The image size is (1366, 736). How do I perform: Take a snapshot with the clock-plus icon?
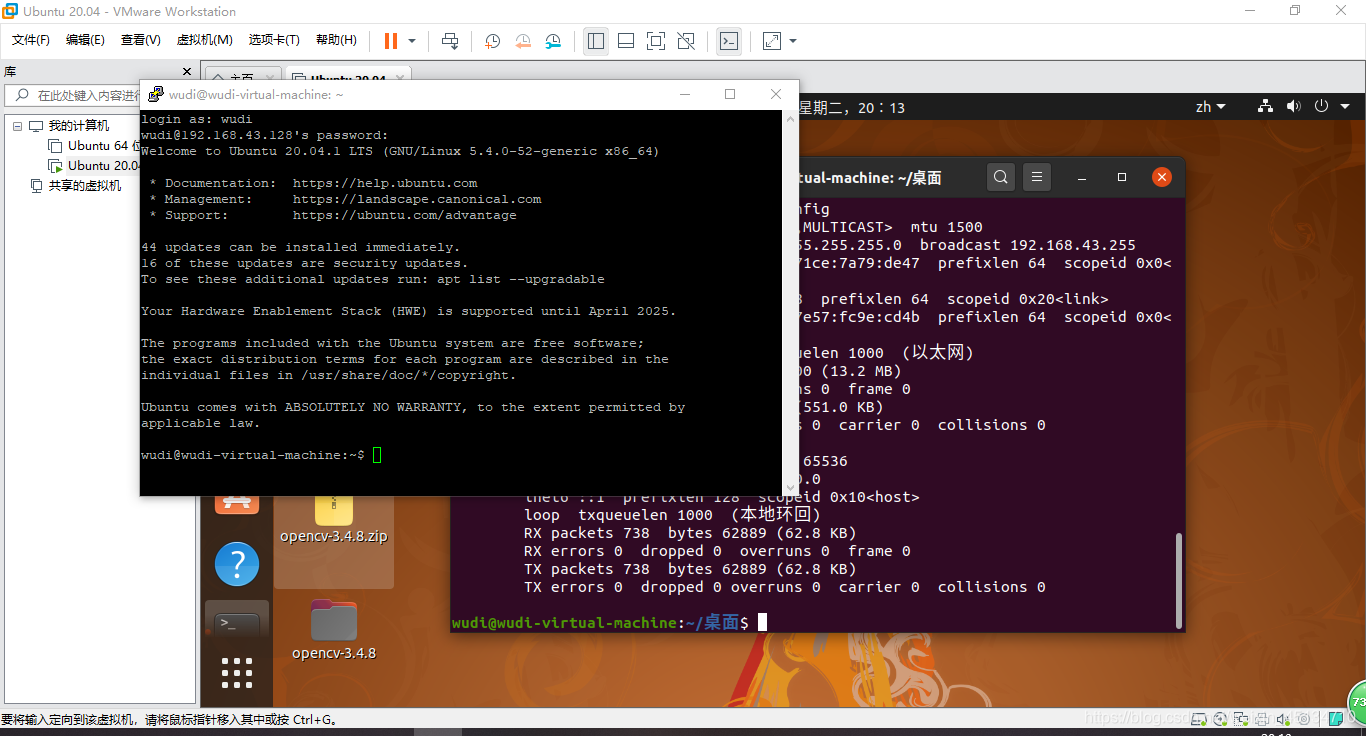493,41
